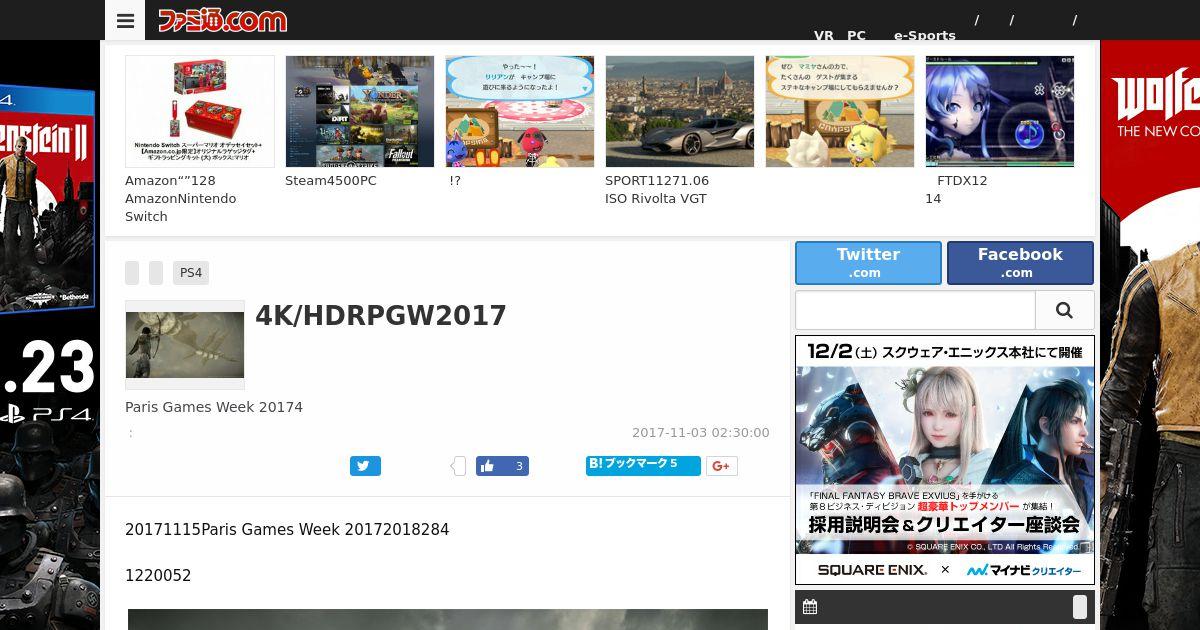The width and height of the screenshot is (1200, 630).
Task: Open the hamburger menu in the header
Action: click(125, 20)
